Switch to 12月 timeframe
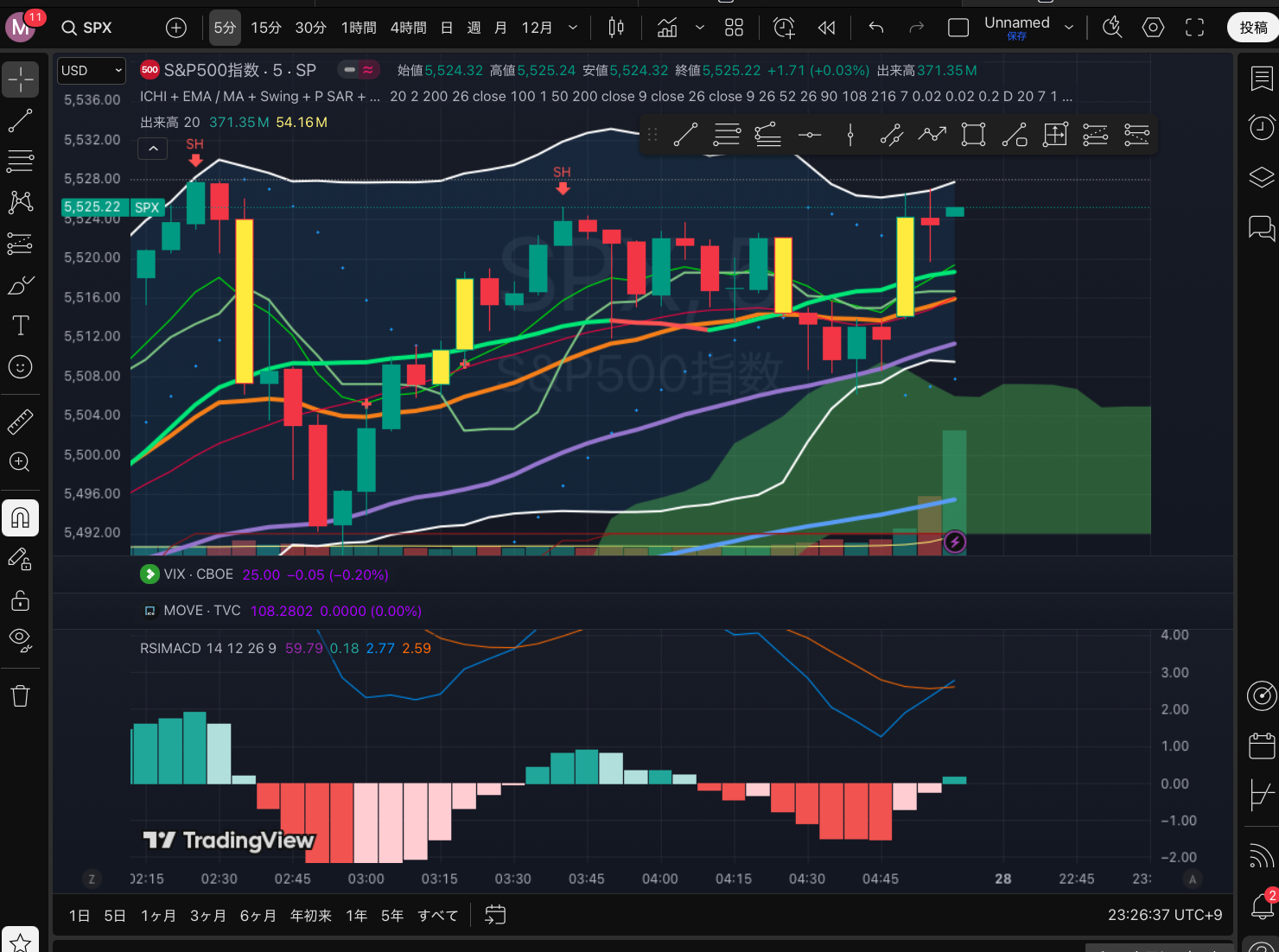Screen dimensions: 1279x952 (537, 28)
